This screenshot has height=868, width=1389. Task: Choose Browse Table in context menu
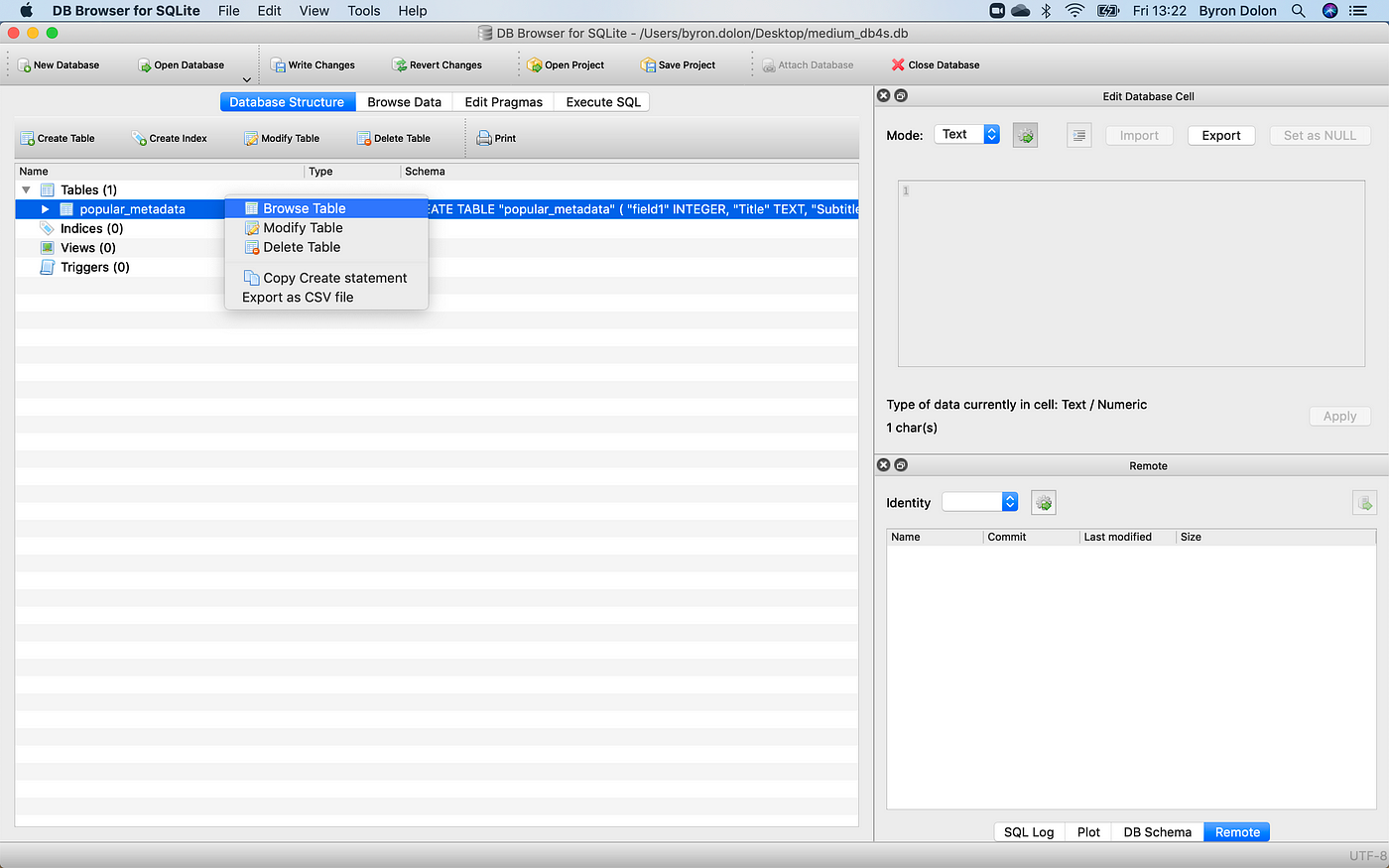pos(326,208)
